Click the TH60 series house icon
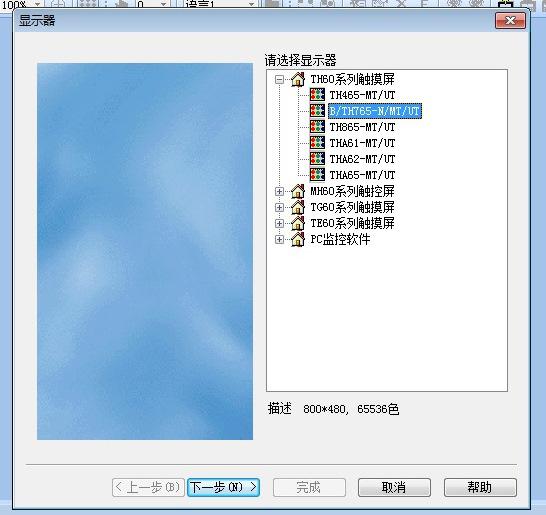 coord(298,79)
